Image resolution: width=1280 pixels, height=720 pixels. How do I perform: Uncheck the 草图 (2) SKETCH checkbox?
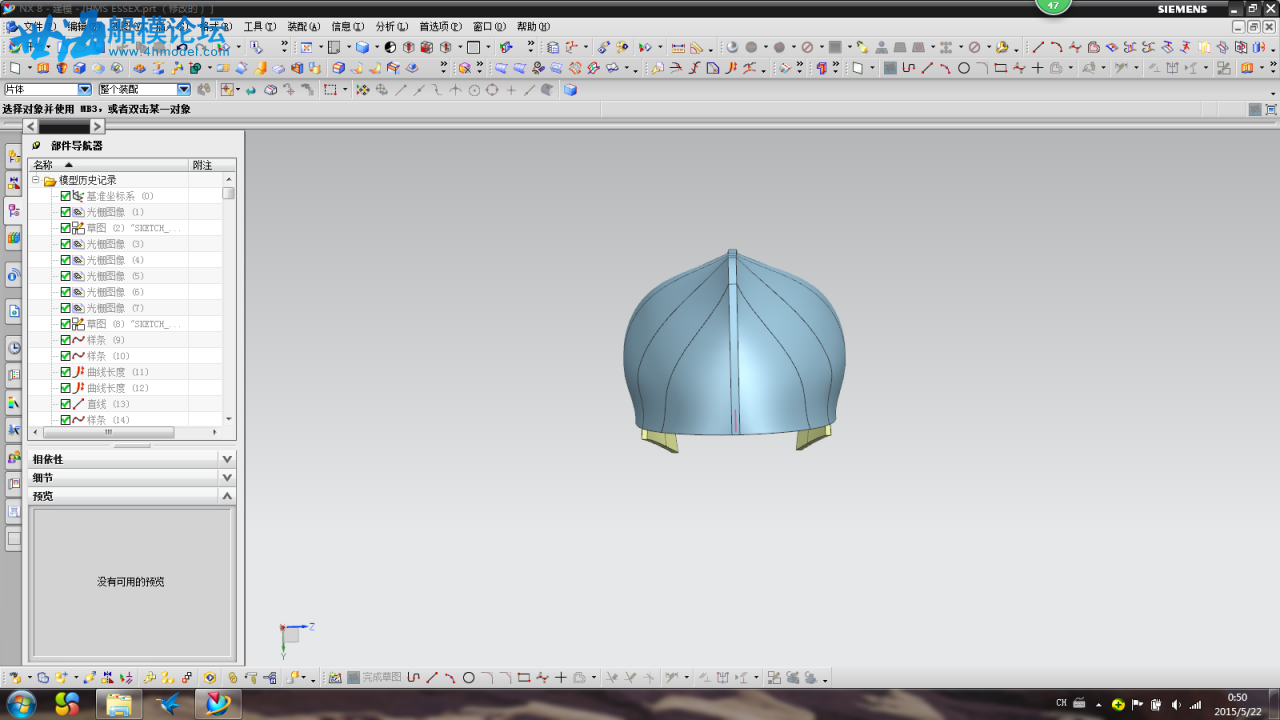(x=66, y=228)
